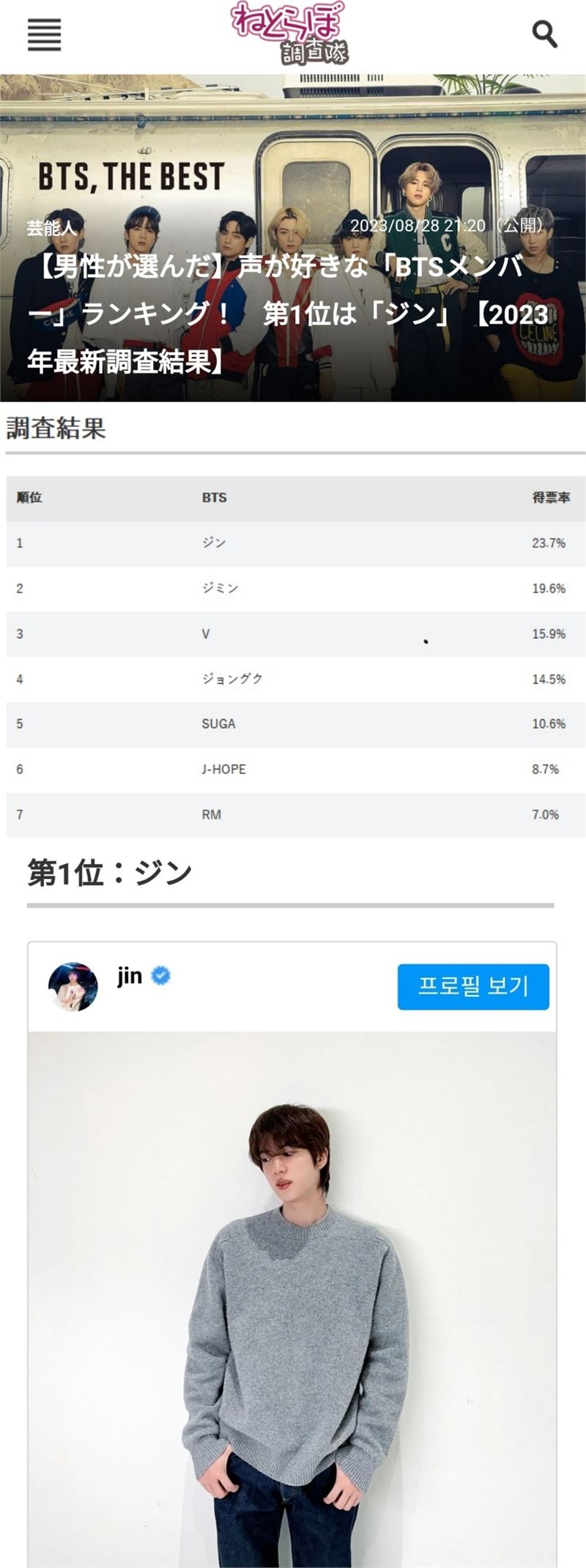Viewport: 586px width, 1568px height.
Task: Click the ジョングク ranking row
Action: (x=296, y=679)
